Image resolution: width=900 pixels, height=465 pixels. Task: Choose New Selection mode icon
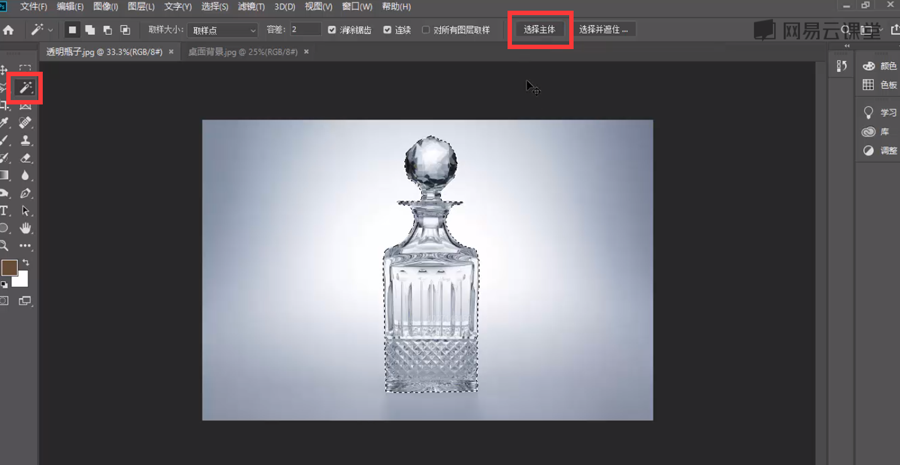(x=72, y=30)
